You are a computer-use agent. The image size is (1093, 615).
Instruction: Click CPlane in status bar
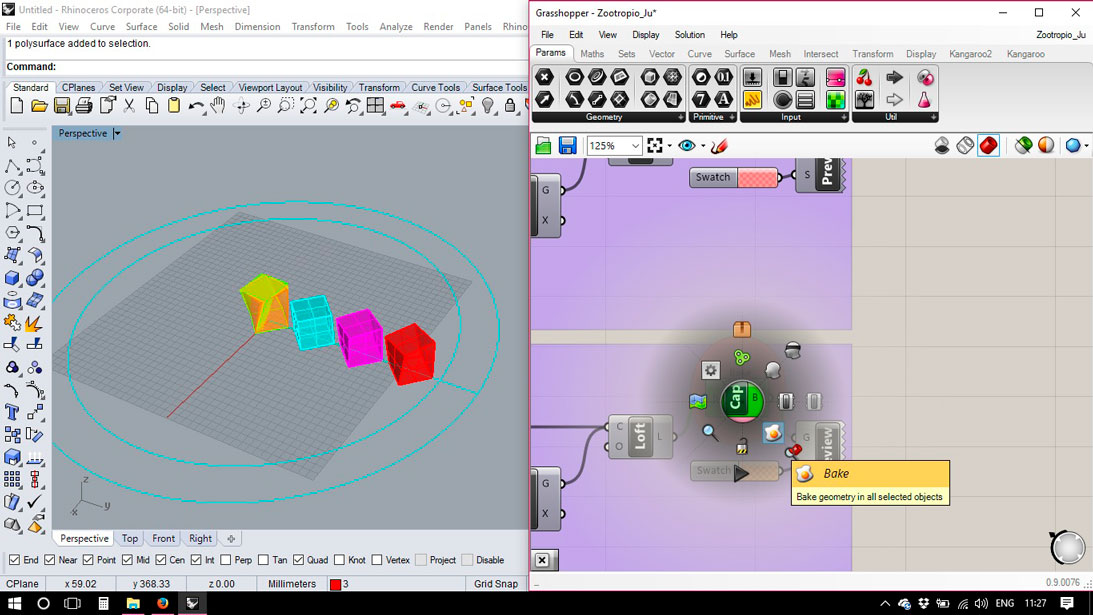pyautogui.click(x=22, y=584)
